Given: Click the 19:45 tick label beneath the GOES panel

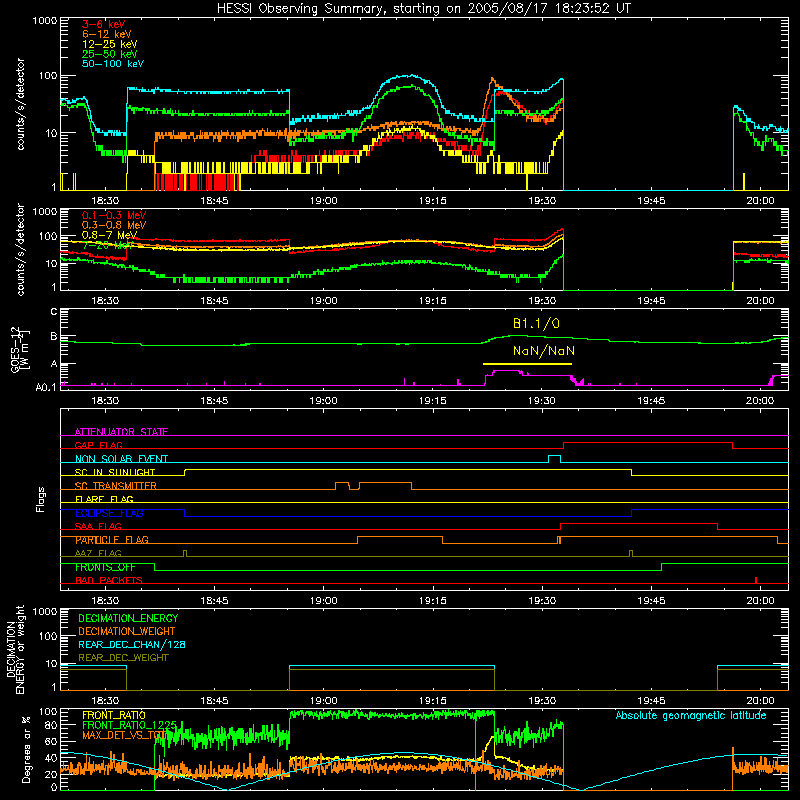Looking at the screenshot, I should (x=651, y=401).
